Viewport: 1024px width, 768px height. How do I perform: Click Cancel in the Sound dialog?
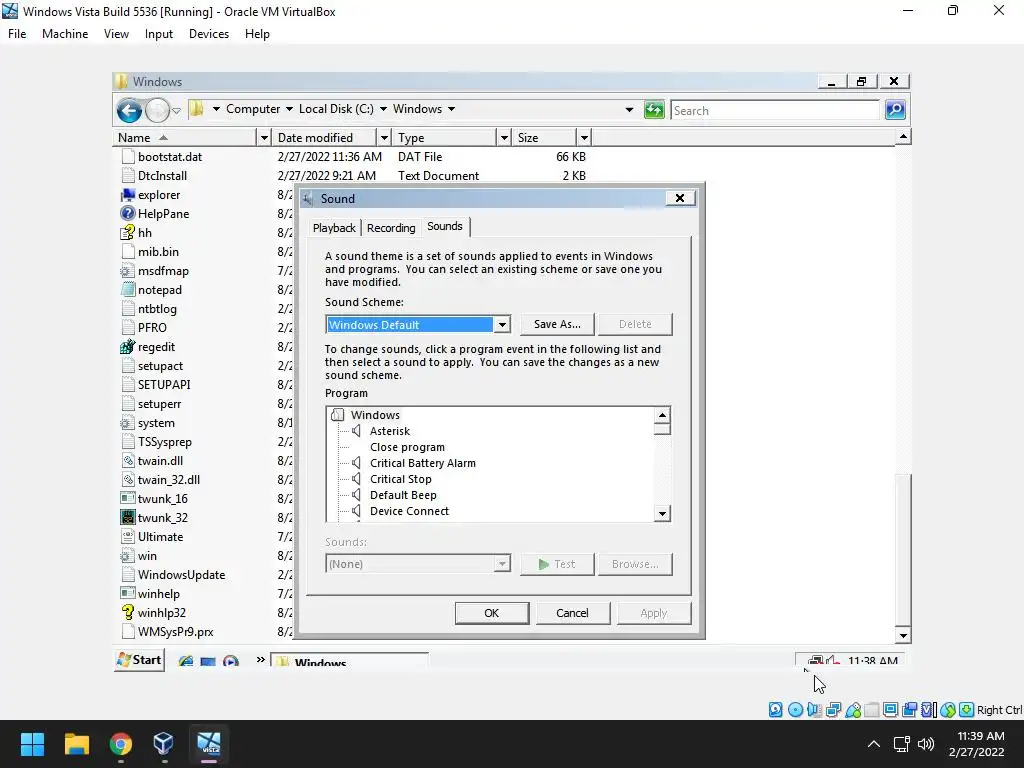click(572, 613)
